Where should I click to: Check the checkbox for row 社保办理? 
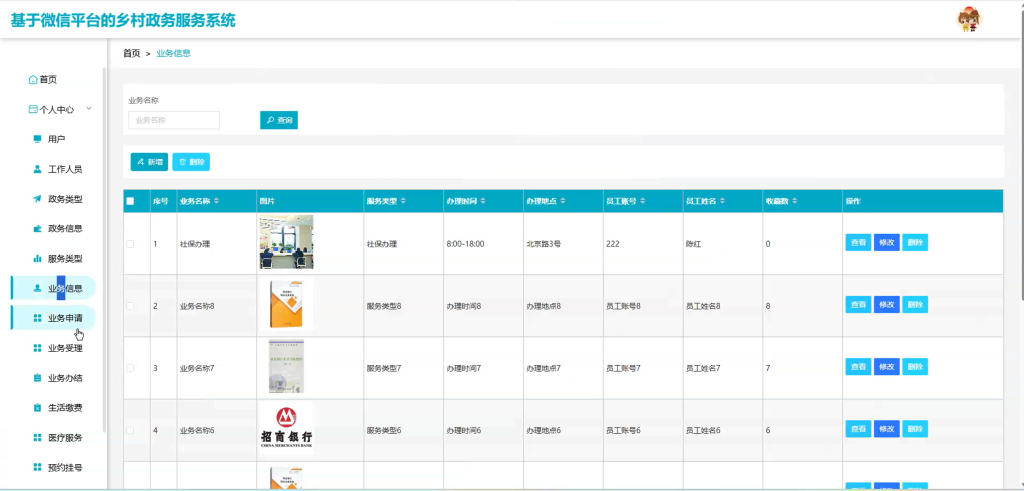(130, 244)
